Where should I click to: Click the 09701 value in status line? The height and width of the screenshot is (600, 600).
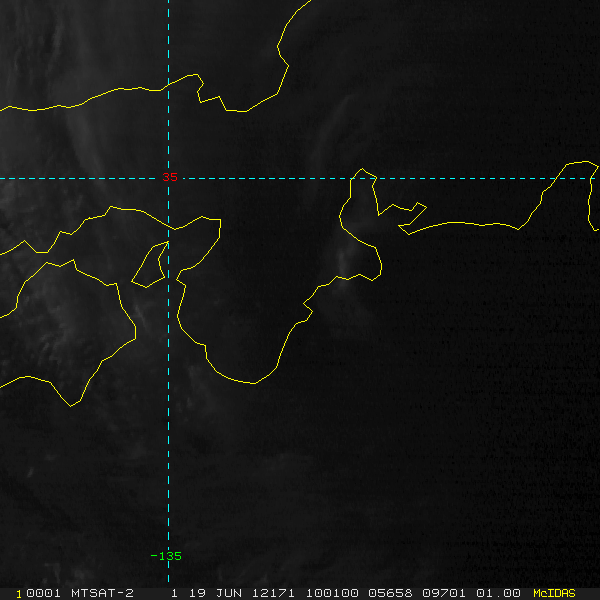coord(444,593)
